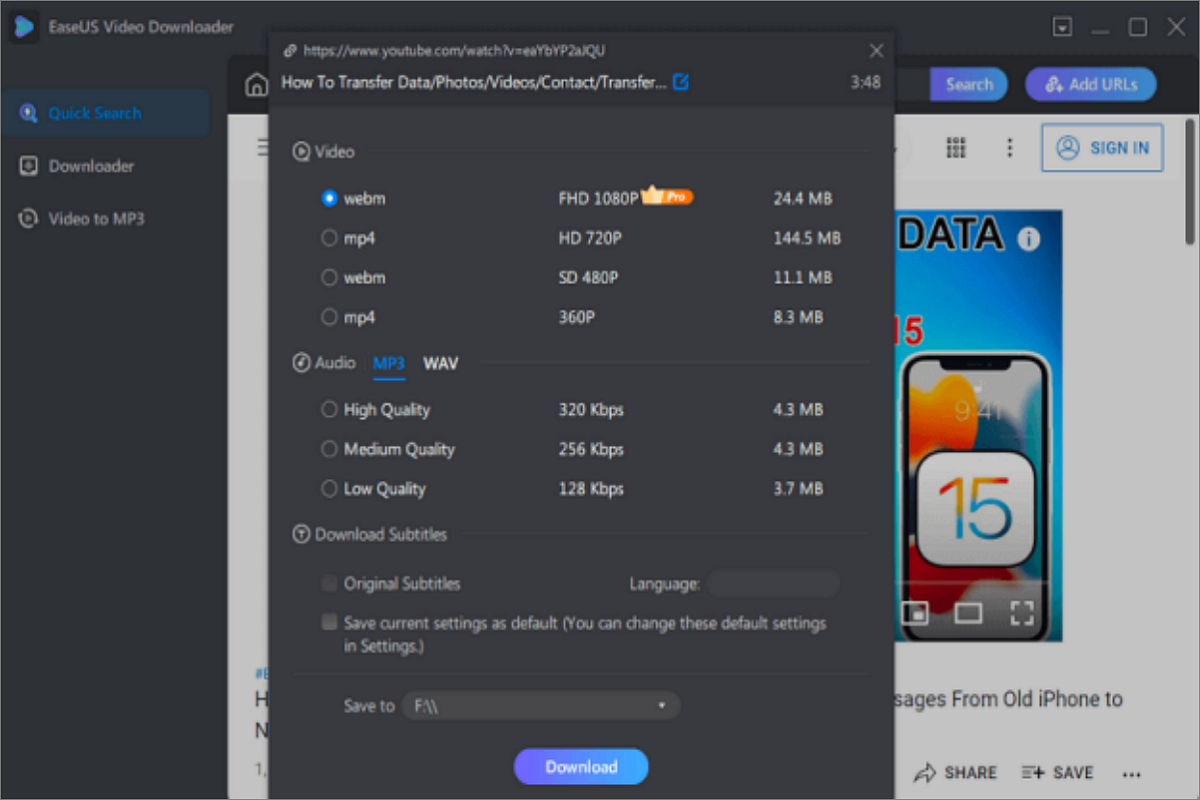The height and width of the screenshot is (800, 1200).
Task: Click the edit title pencil icon
Action: pyautogui.click(x=681, y=82)
